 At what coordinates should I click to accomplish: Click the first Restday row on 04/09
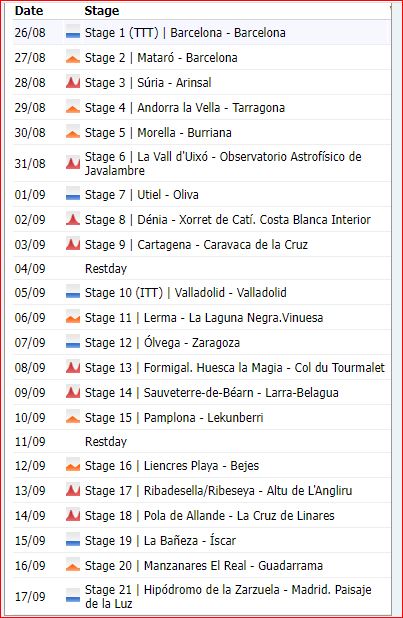[201, 268]
